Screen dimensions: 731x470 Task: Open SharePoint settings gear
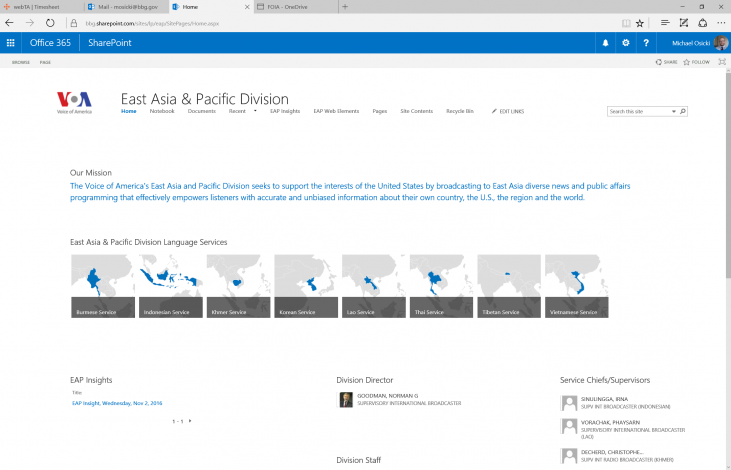626,43
